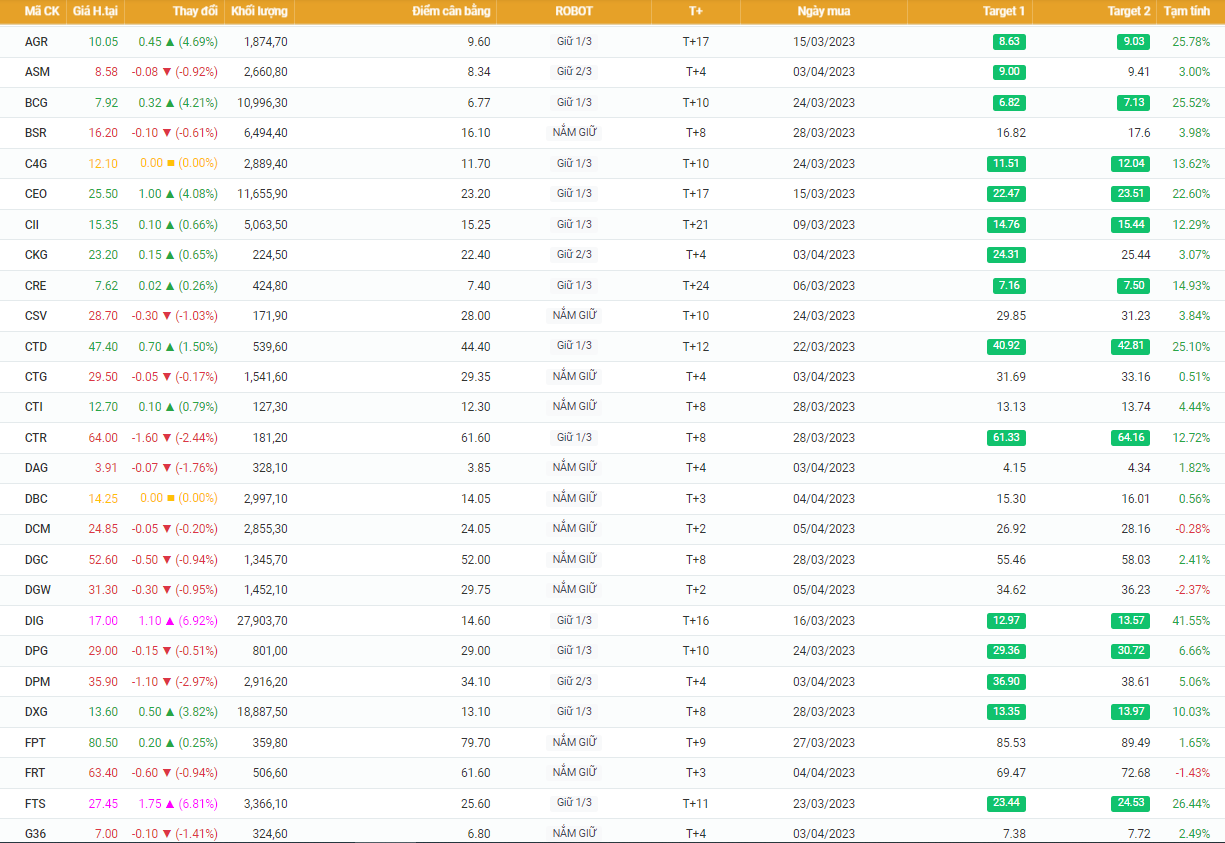This screenshot has width=1225, height=843.
Task: Click the 1.75 (6.81%) change for FTS
Action: tap(177, 804)
